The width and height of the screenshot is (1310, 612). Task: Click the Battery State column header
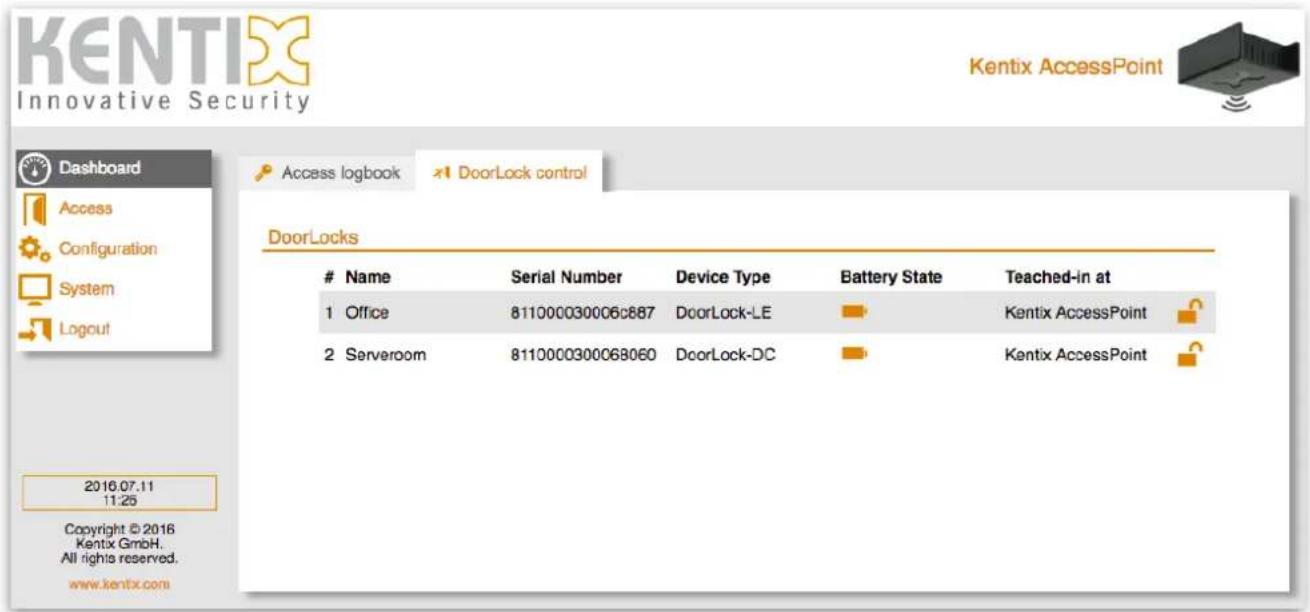tap(891, 277)
